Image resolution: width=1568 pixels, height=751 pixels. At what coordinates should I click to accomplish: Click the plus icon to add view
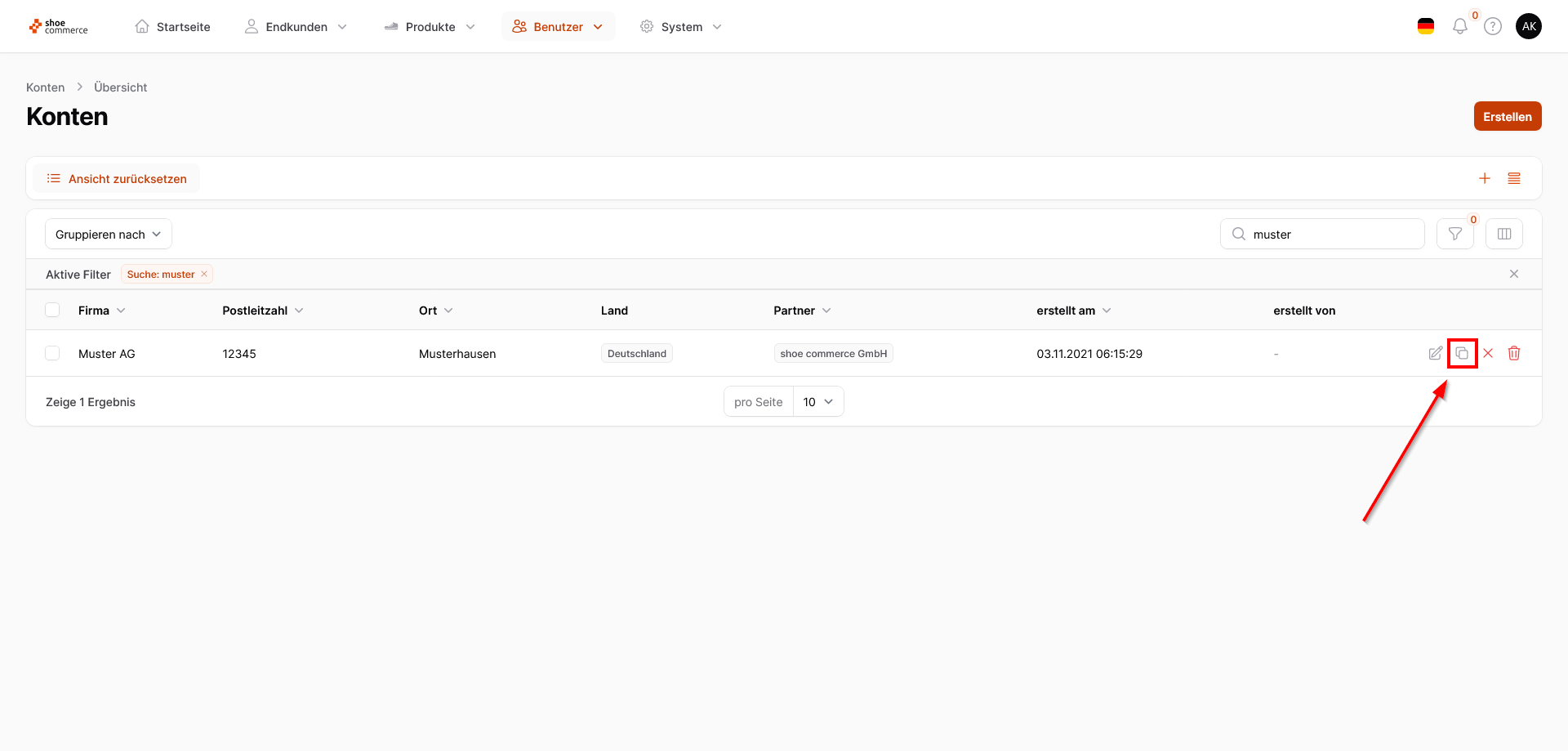[1485, 178]
